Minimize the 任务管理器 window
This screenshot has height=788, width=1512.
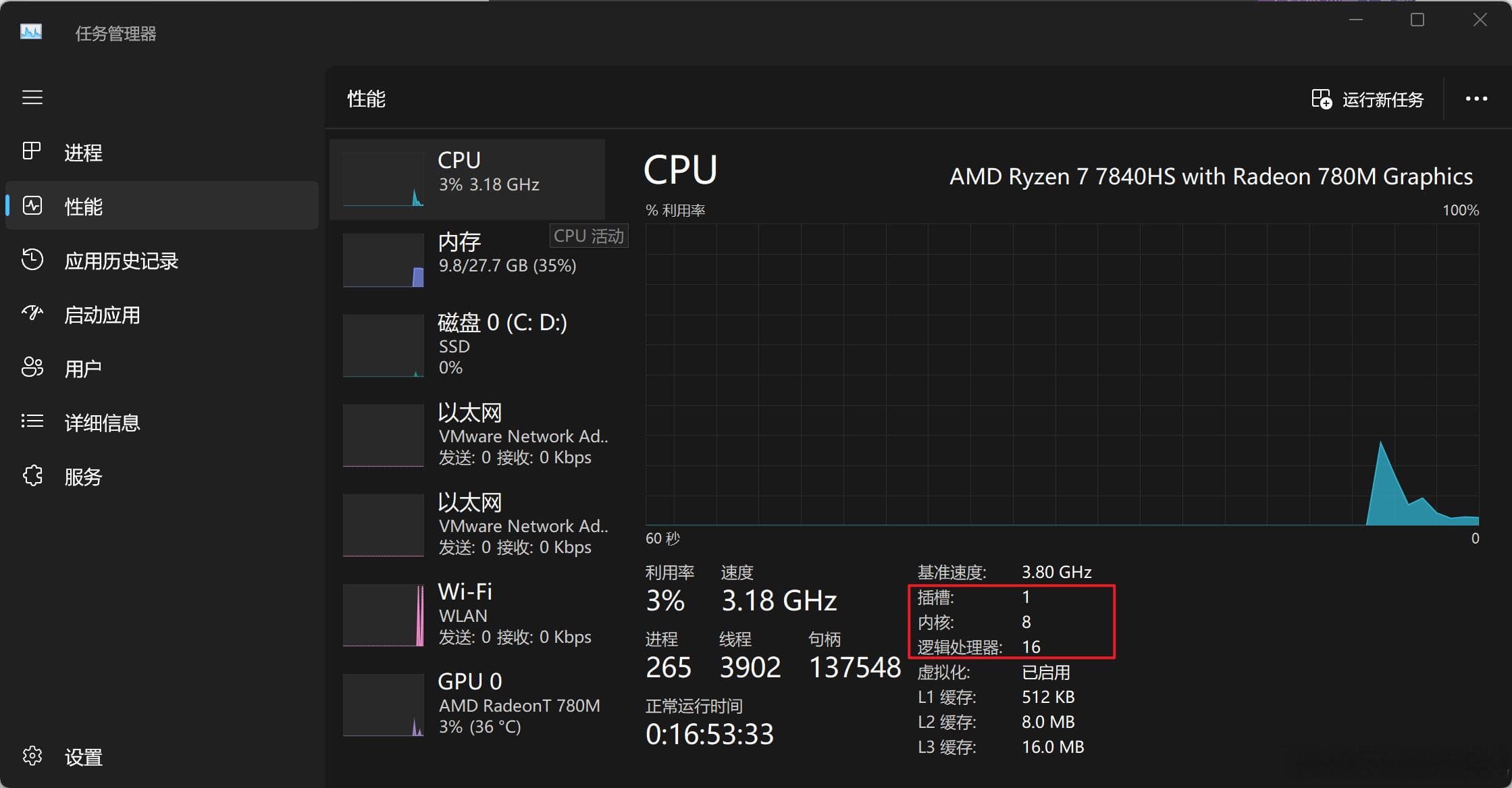coord(1355,20)
